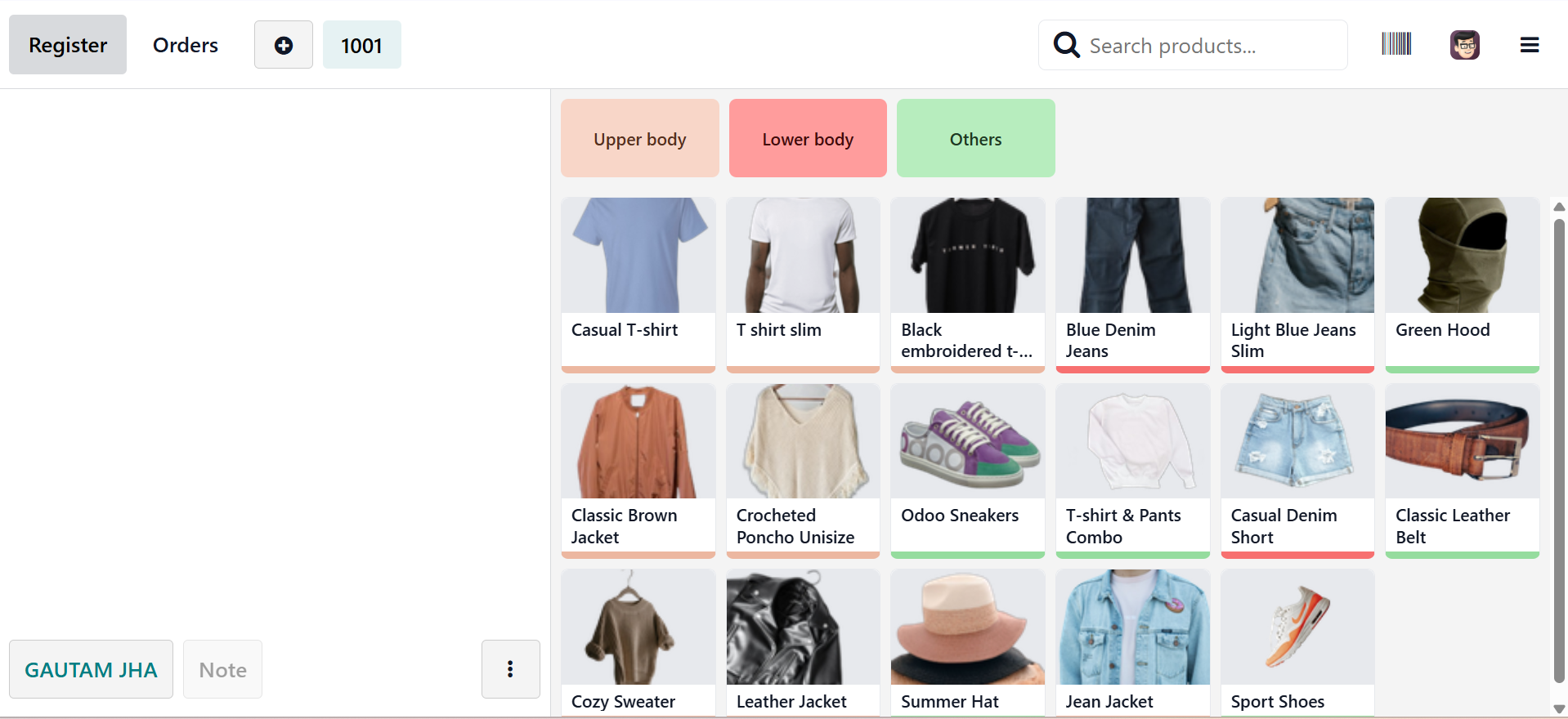Add Classic Brown Jacket product
The height and width of the screenshot is (719, 1568).
[638, 471]
